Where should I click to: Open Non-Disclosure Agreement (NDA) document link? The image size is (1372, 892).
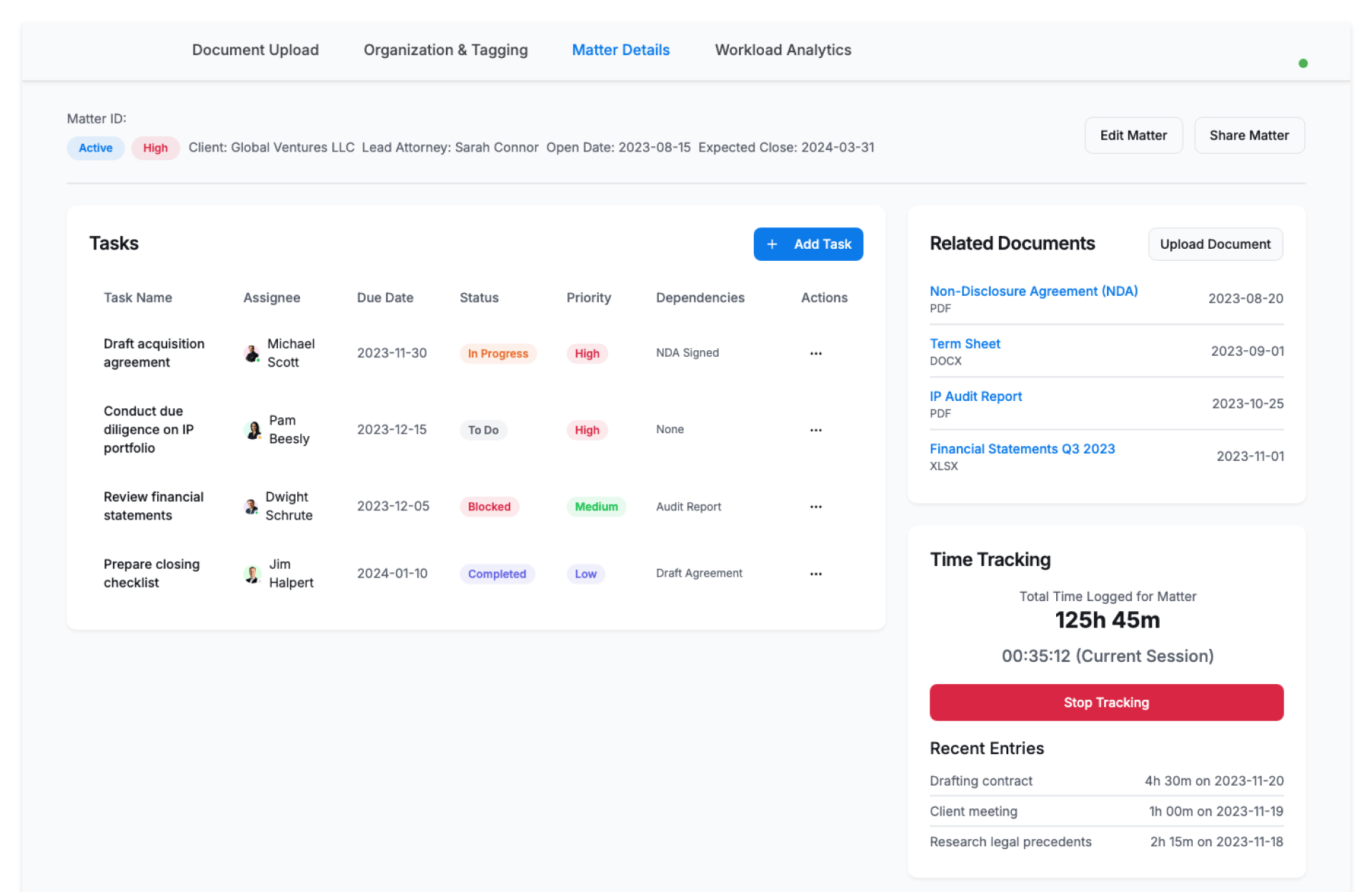(x=1033, y=291)
